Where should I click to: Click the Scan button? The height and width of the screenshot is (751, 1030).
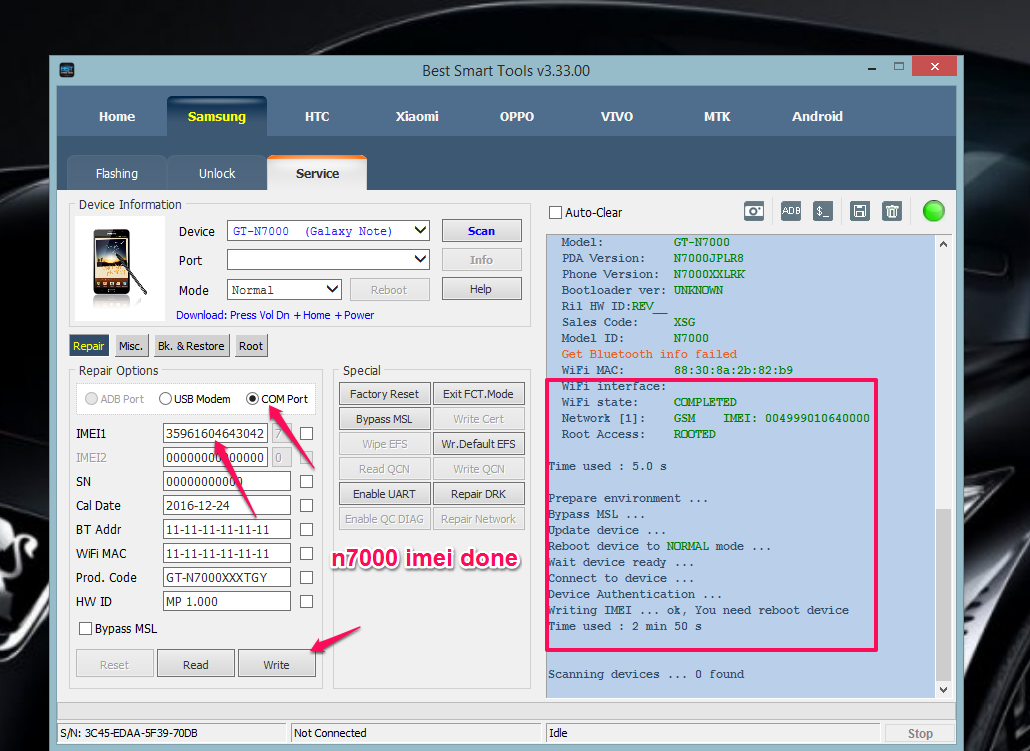click(481, 231)
